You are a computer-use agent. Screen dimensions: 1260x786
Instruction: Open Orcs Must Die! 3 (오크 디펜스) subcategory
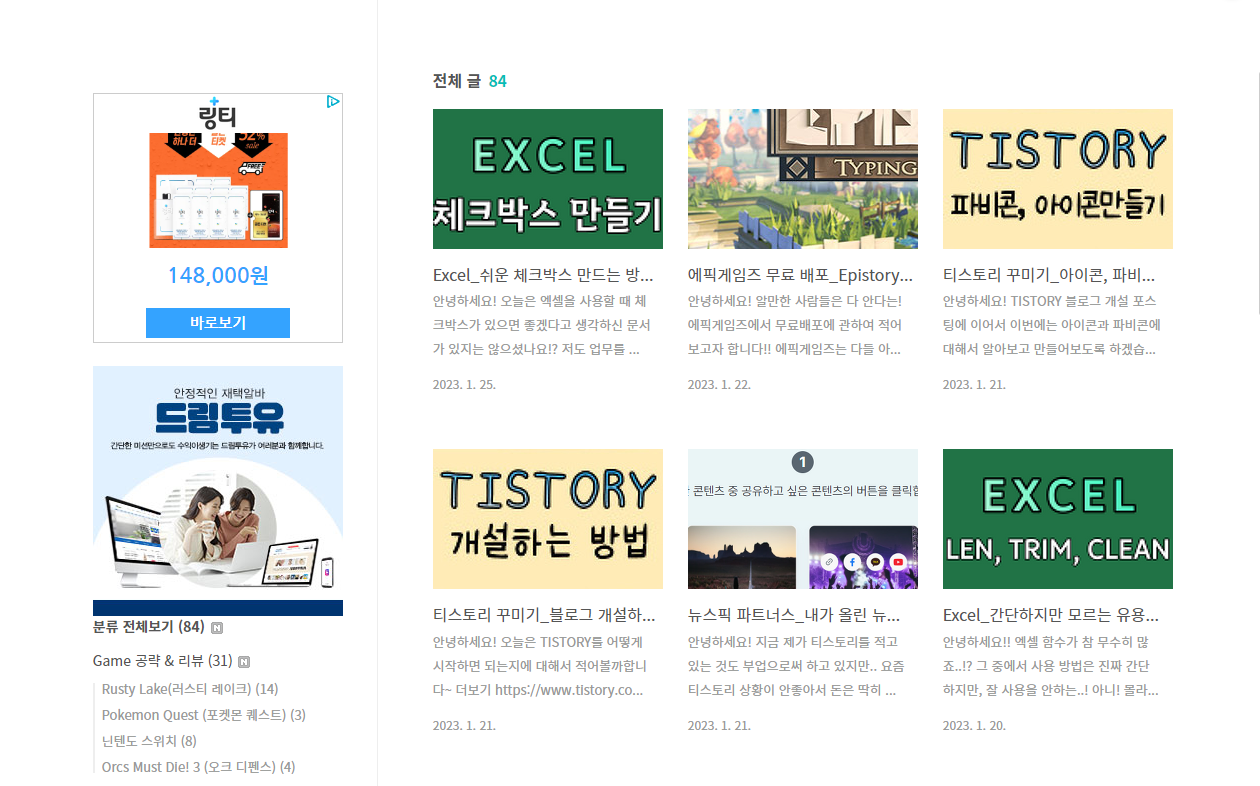199,767
